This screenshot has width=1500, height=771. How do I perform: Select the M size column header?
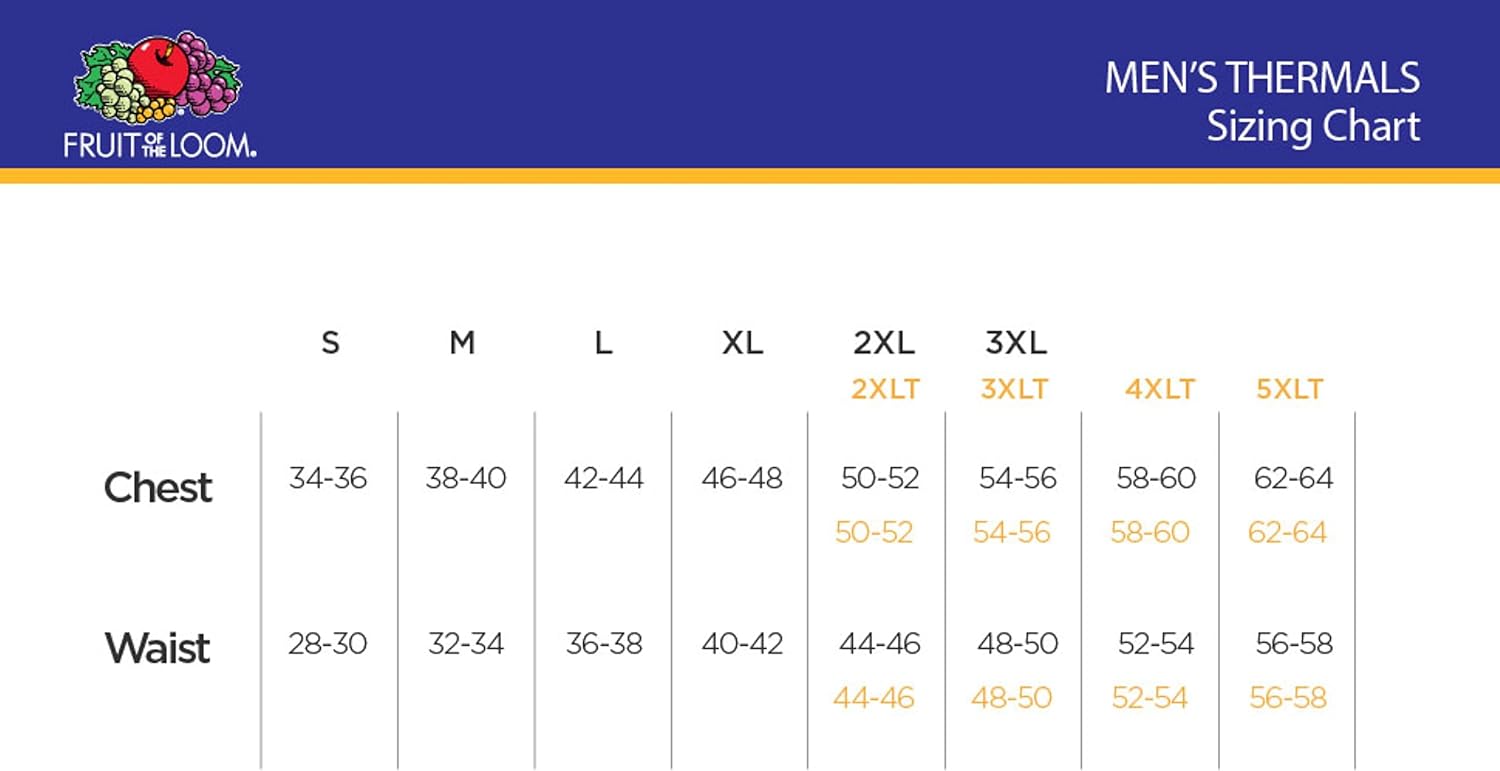[x=461, y=343]
